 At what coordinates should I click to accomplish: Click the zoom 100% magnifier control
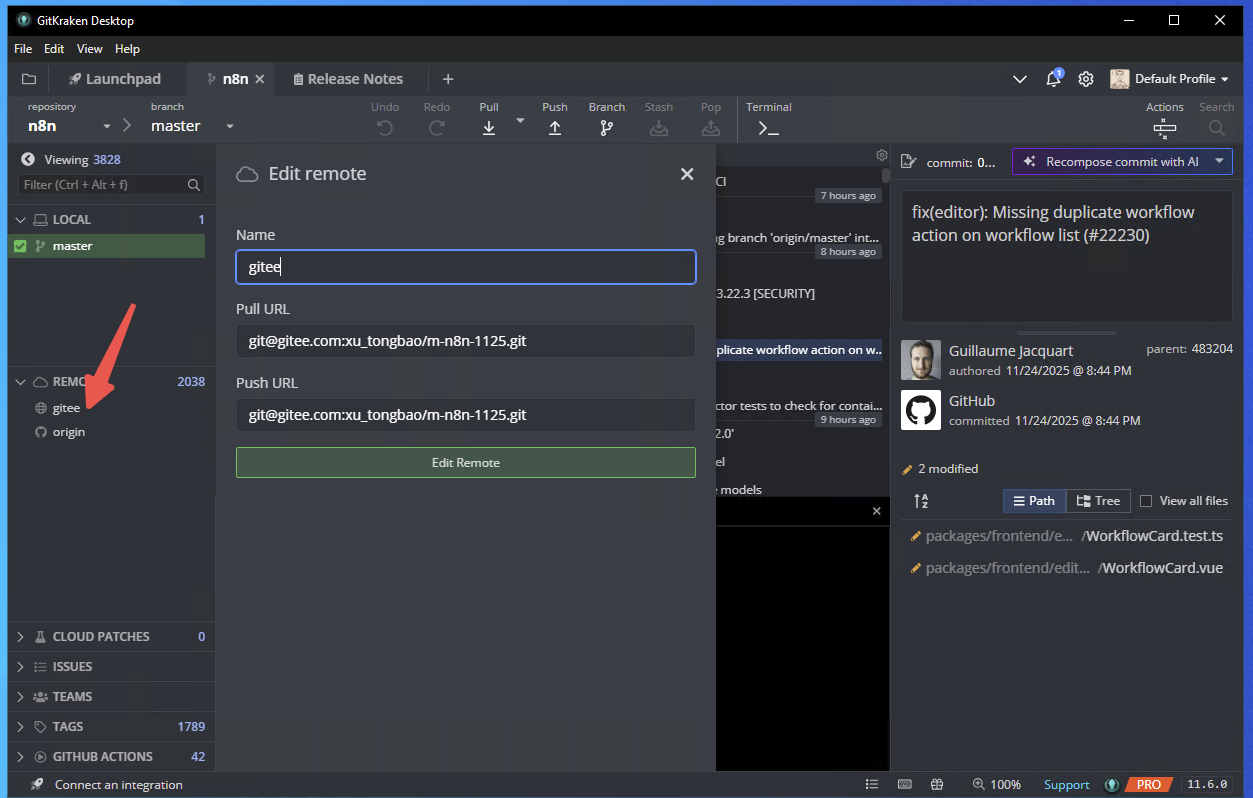coord(996,785)
